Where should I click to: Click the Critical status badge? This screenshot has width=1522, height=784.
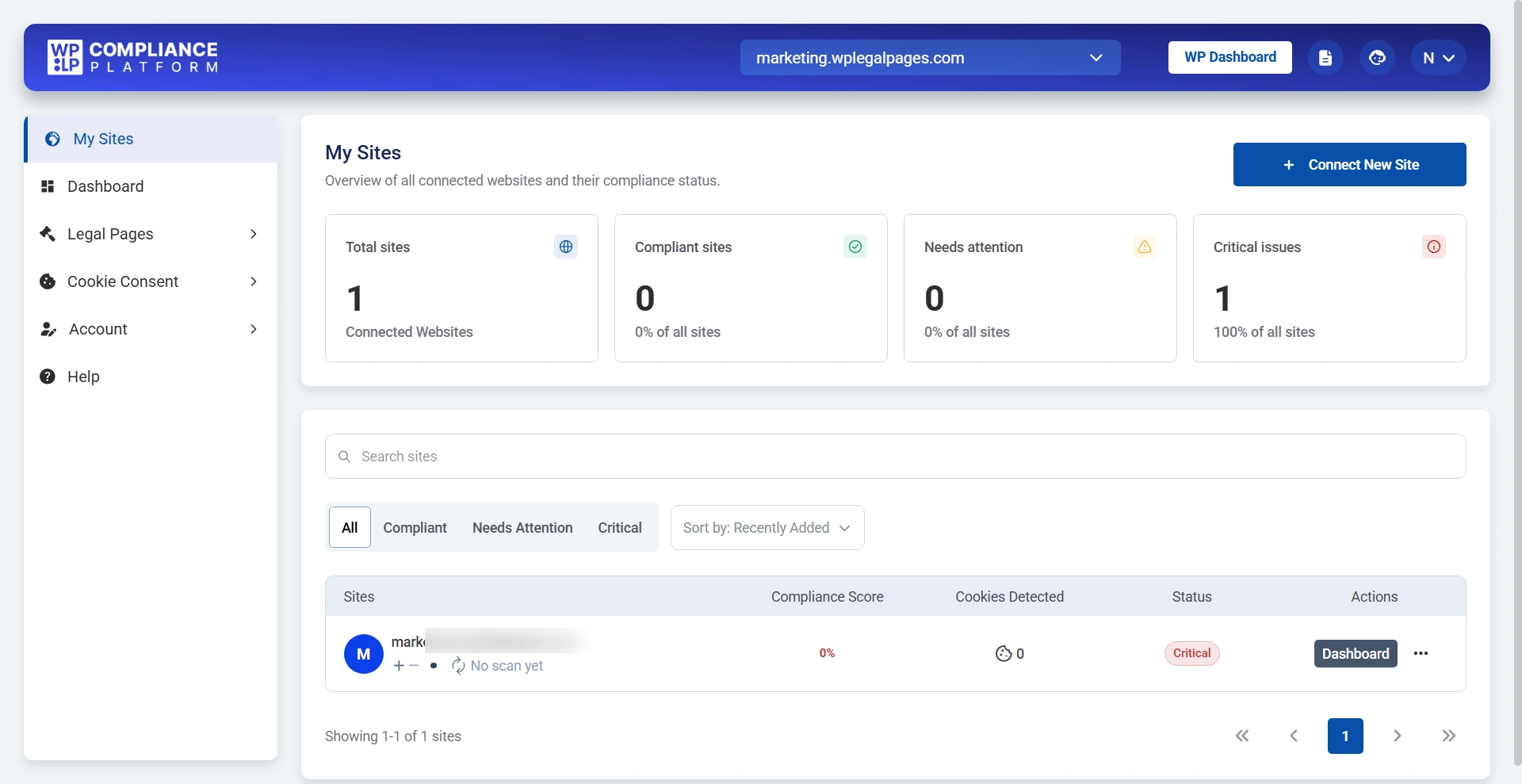[1191, 653]
